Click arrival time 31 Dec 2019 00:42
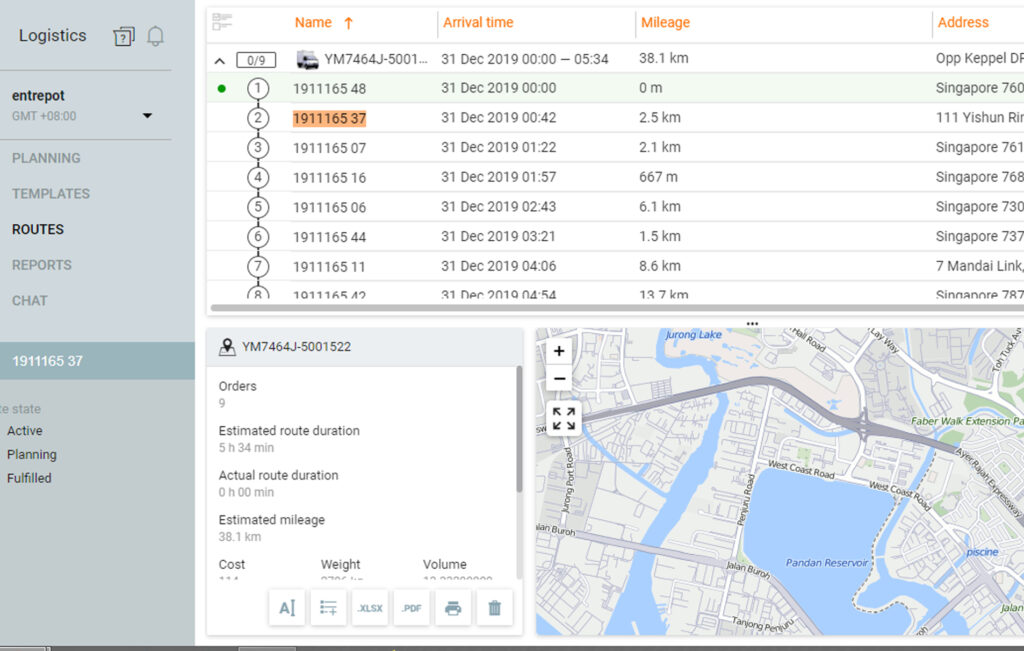 point(498,118)
